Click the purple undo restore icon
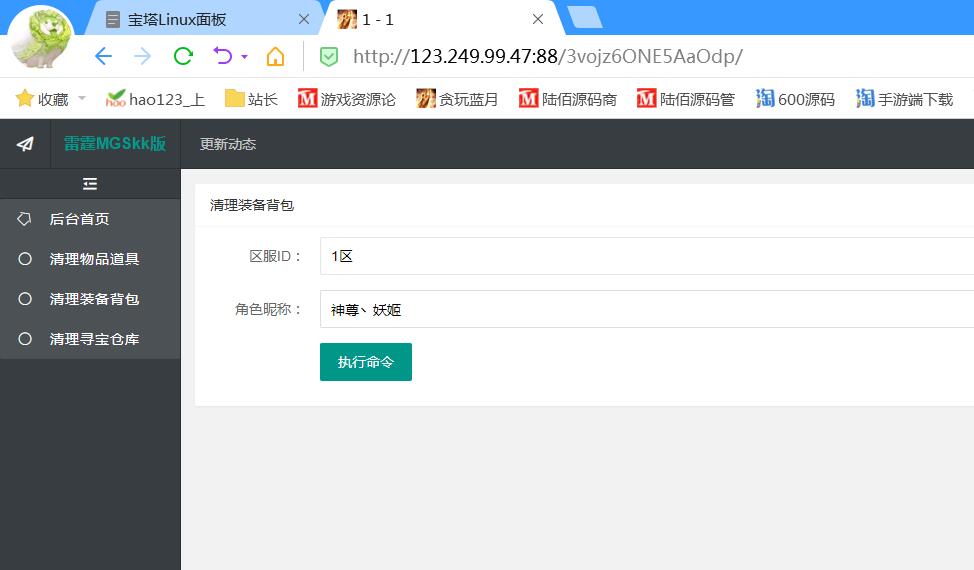974x570 pixels. point(223,56)
